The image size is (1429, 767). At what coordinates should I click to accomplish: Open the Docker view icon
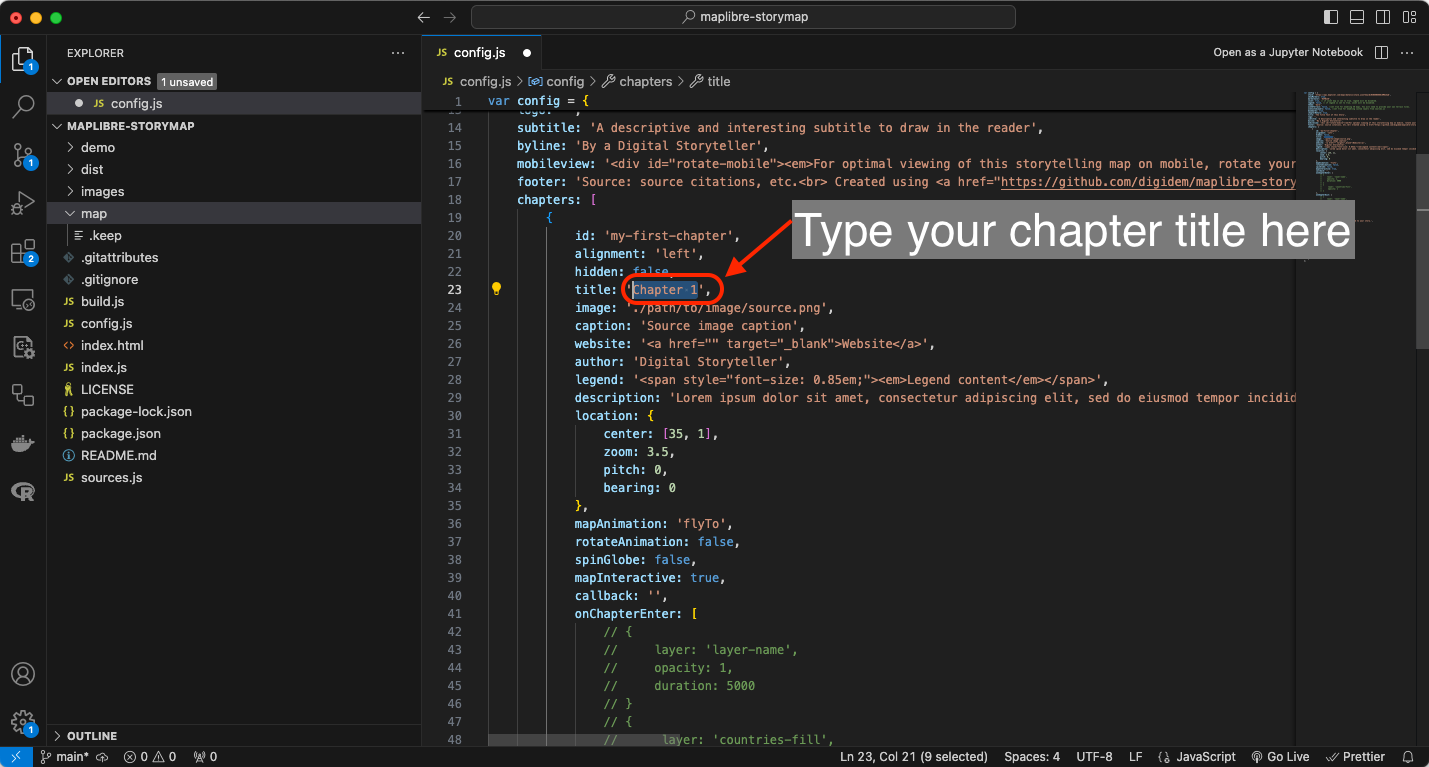pos(23,443)
